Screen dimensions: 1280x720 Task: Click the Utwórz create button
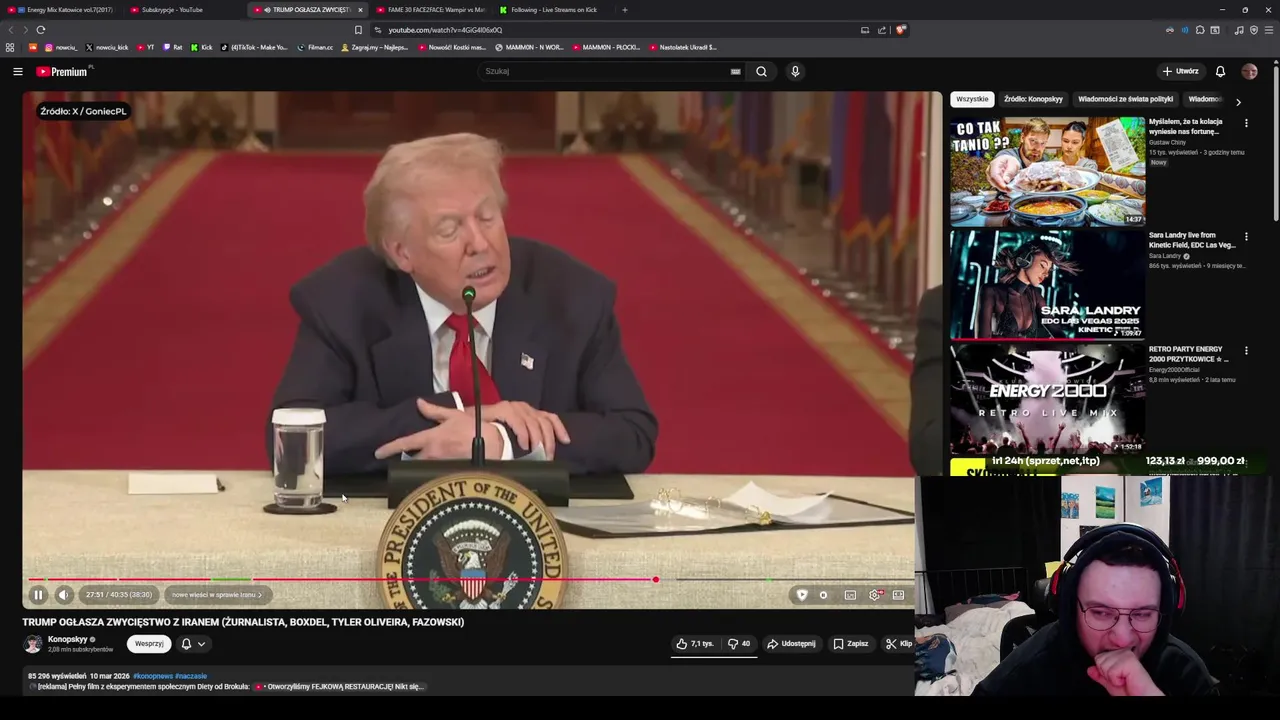[x=1180, y=71]
